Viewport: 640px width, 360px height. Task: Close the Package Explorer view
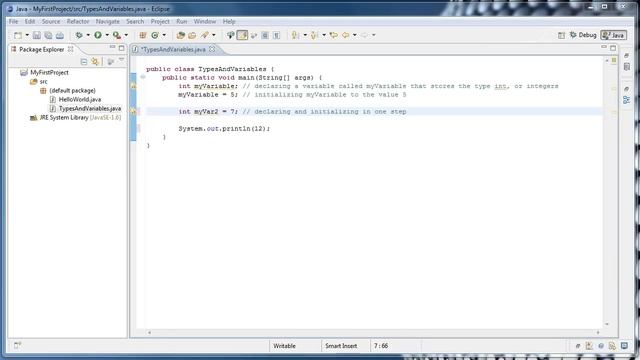[71, 49]
